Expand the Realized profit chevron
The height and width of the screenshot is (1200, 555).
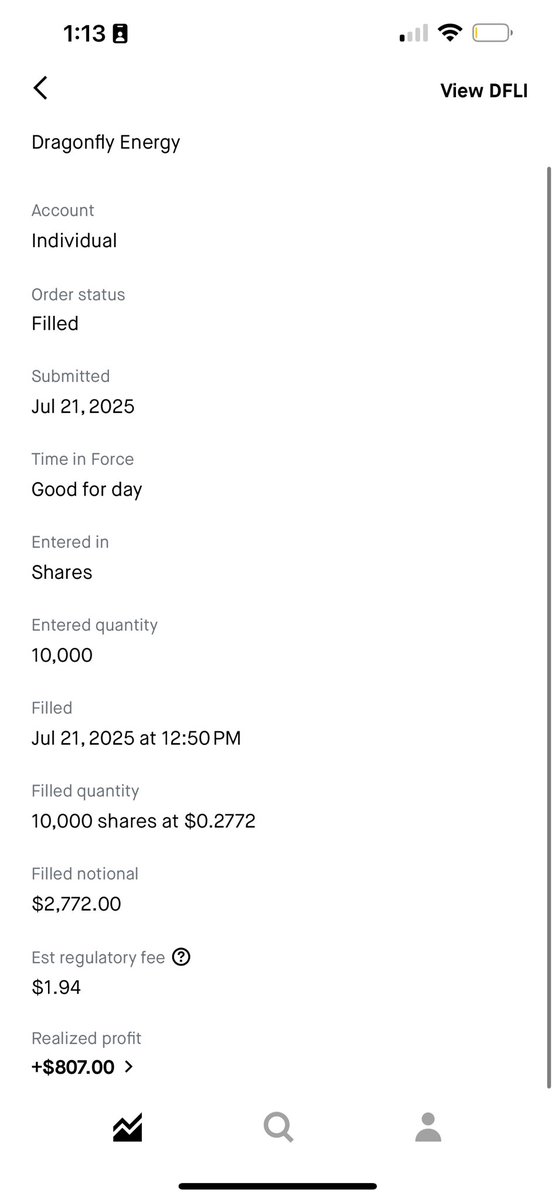click(x=128, y=1067)
